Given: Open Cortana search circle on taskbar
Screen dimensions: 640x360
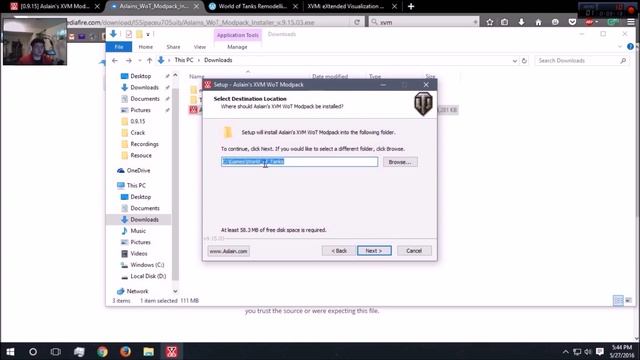Looking at the screenshot, I should (33, 351).
